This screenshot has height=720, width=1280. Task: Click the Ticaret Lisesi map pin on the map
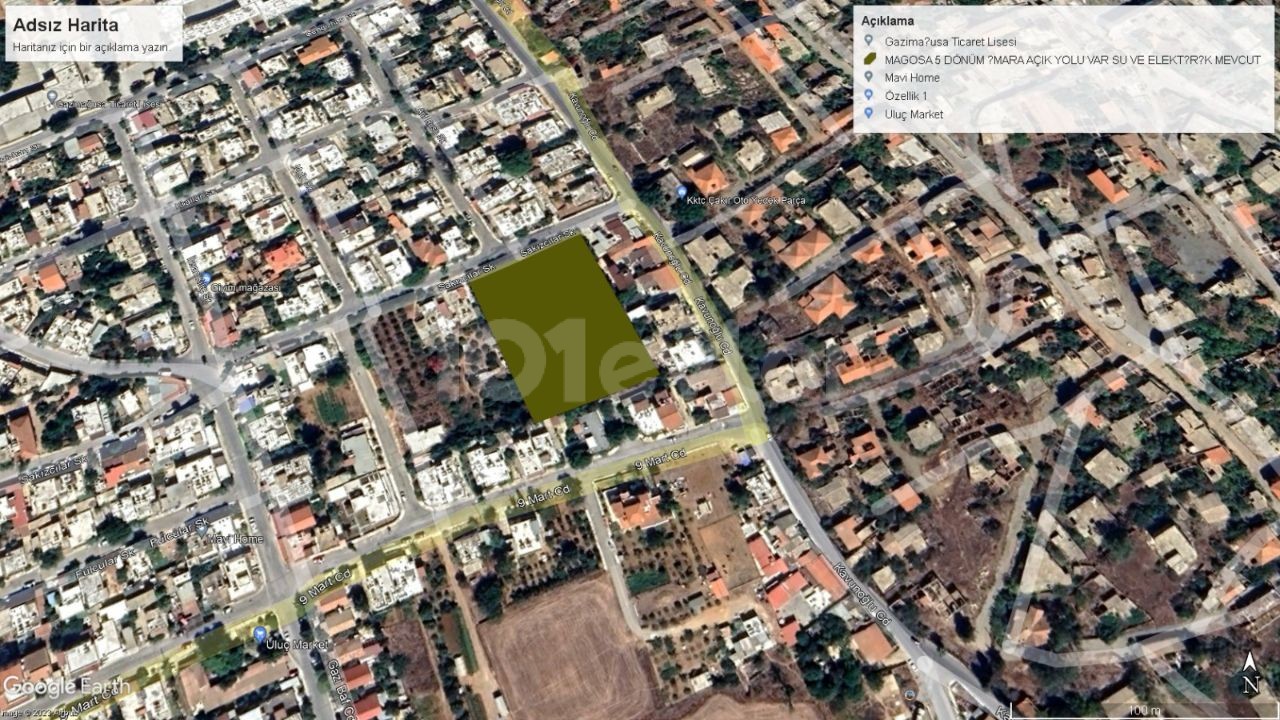[51, 97]
